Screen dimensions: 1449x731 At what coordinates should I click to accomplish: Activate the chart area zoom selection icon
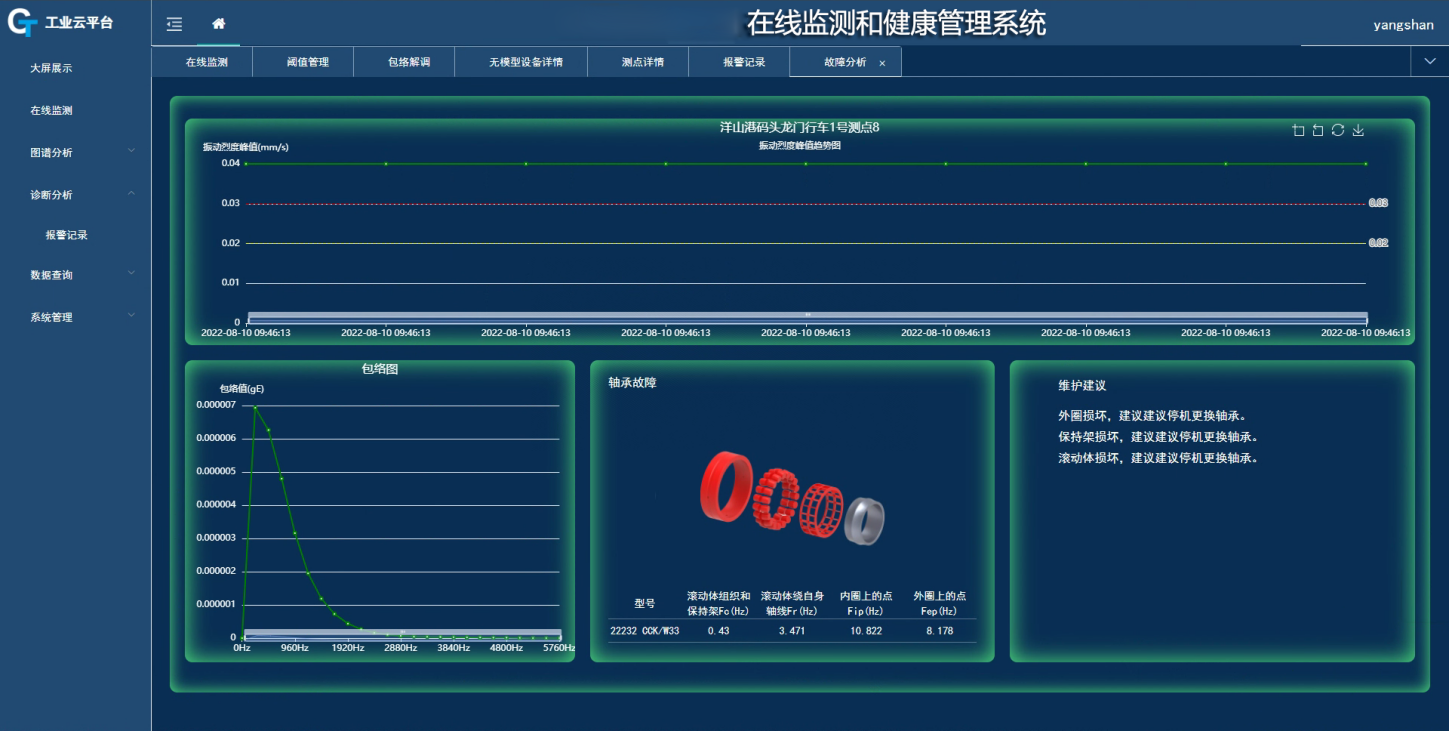point(1297,129)
